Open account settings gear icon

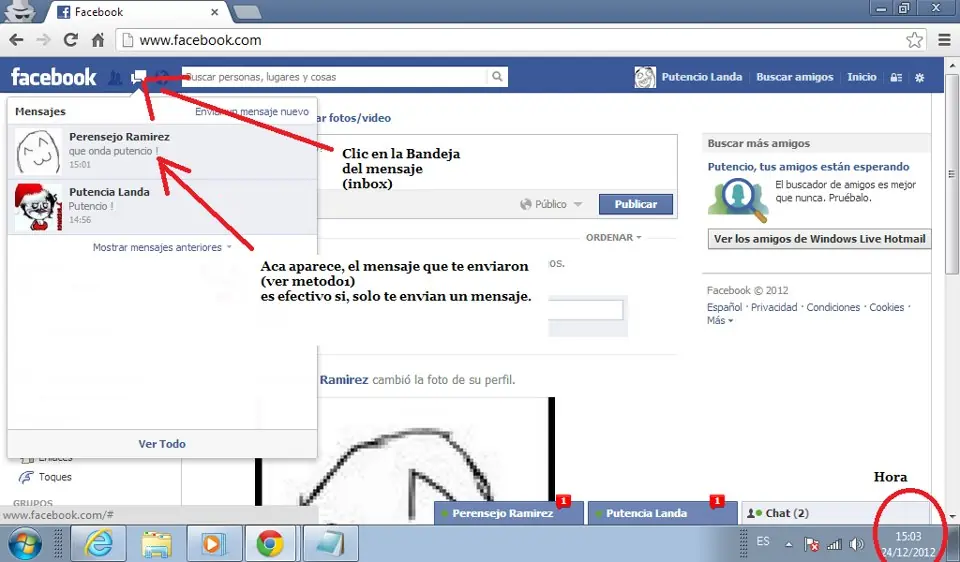920,78
